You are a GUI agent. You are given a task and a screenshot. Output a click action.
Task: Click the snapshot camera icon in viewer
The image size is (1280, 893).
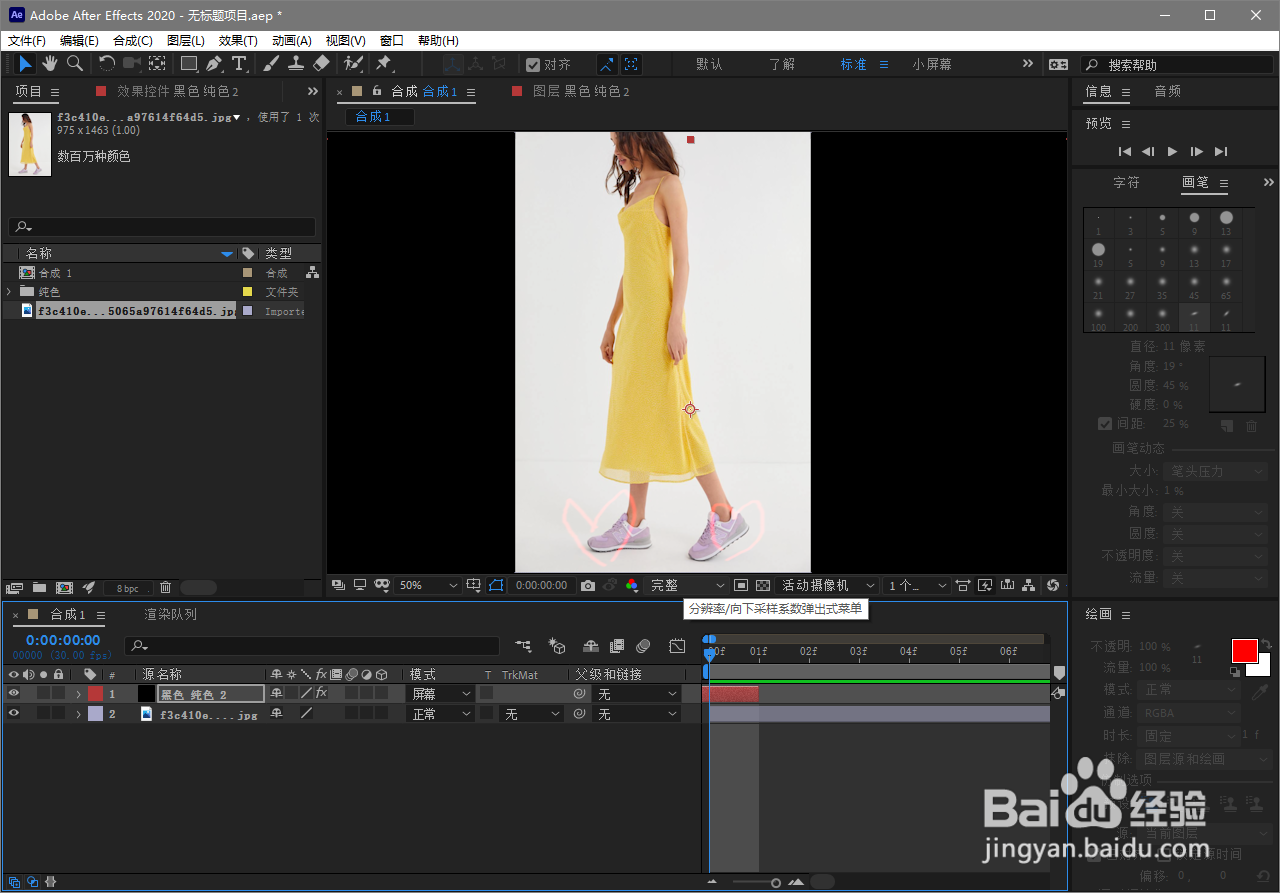(x=588, y=585)
